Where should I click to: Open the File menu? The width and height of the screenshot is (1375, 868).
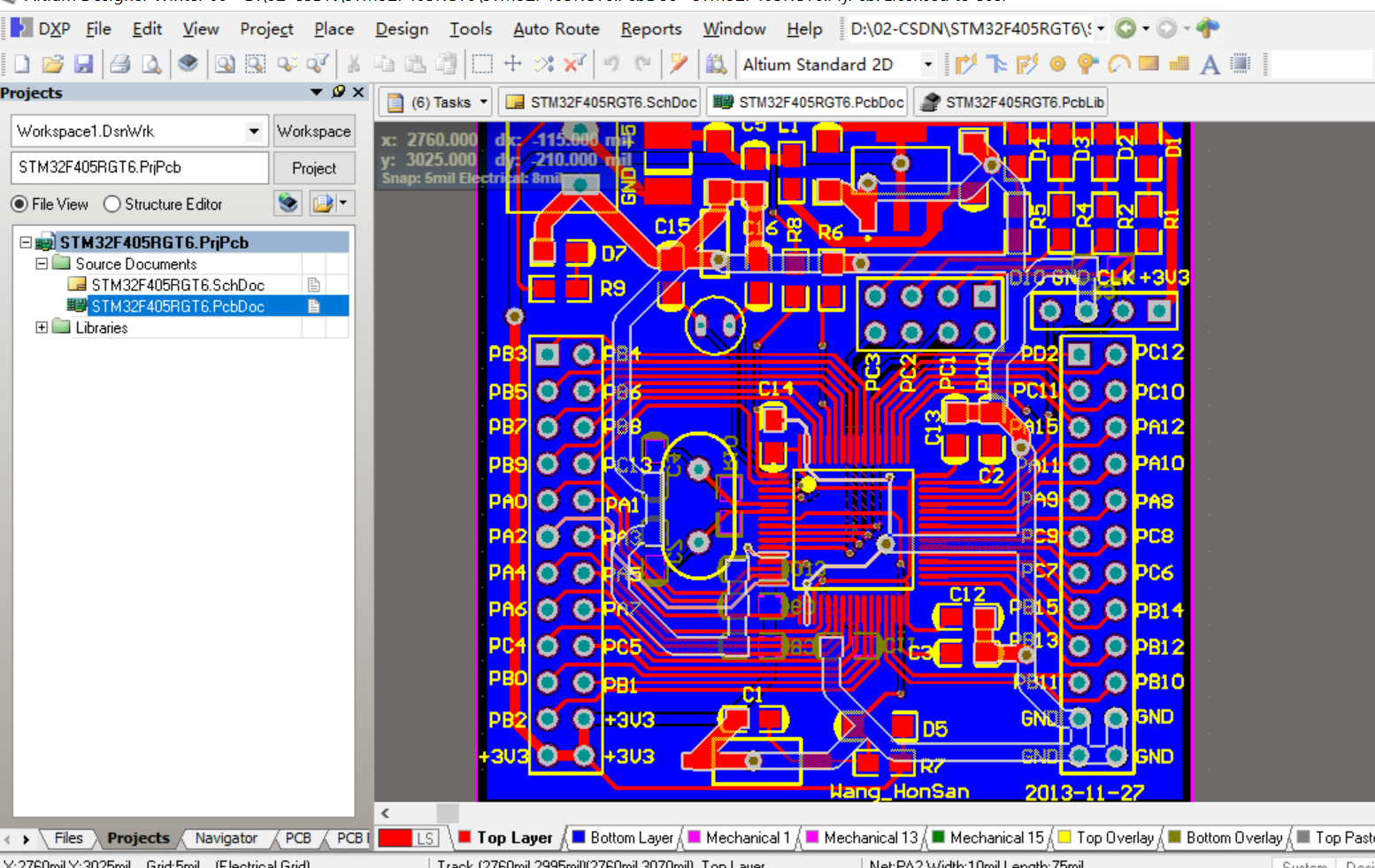[x=98, y=29]
